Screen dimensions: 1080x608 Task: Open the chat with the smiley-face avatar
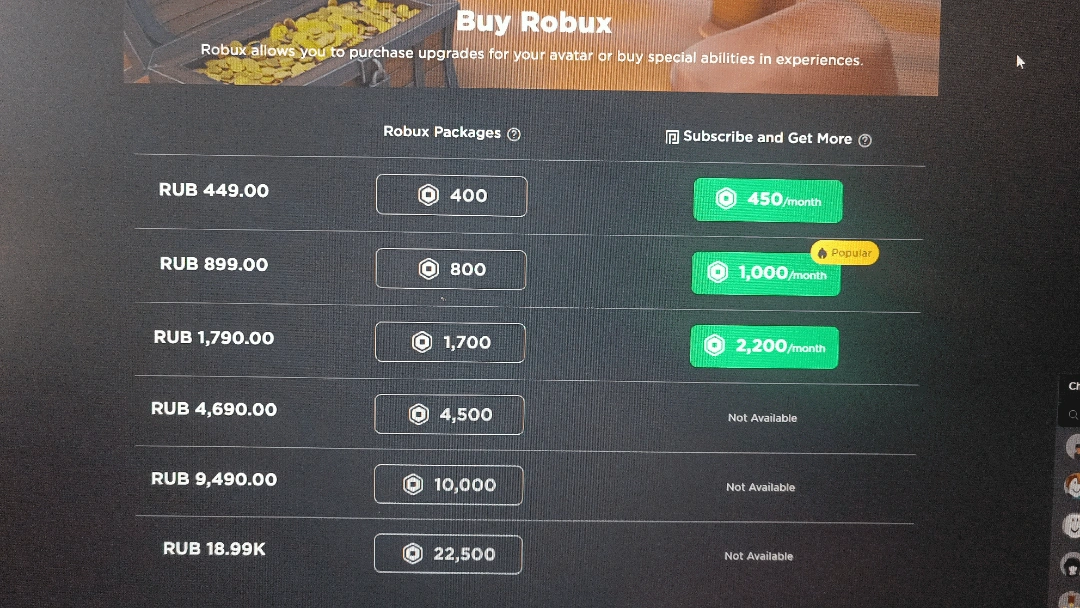point(1073,525)
